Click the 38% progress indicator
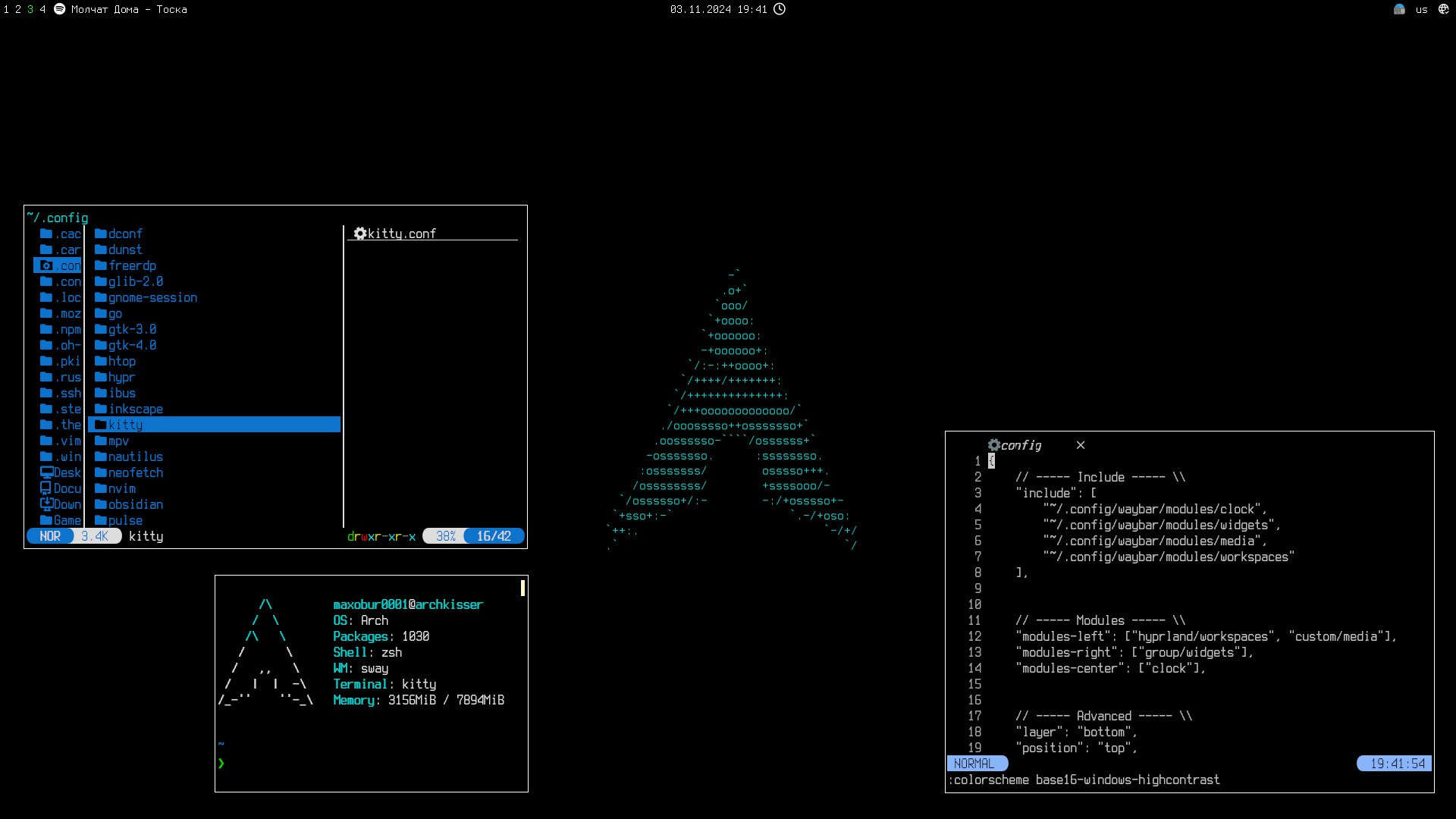1456x819 pixels. click(446, 536)
